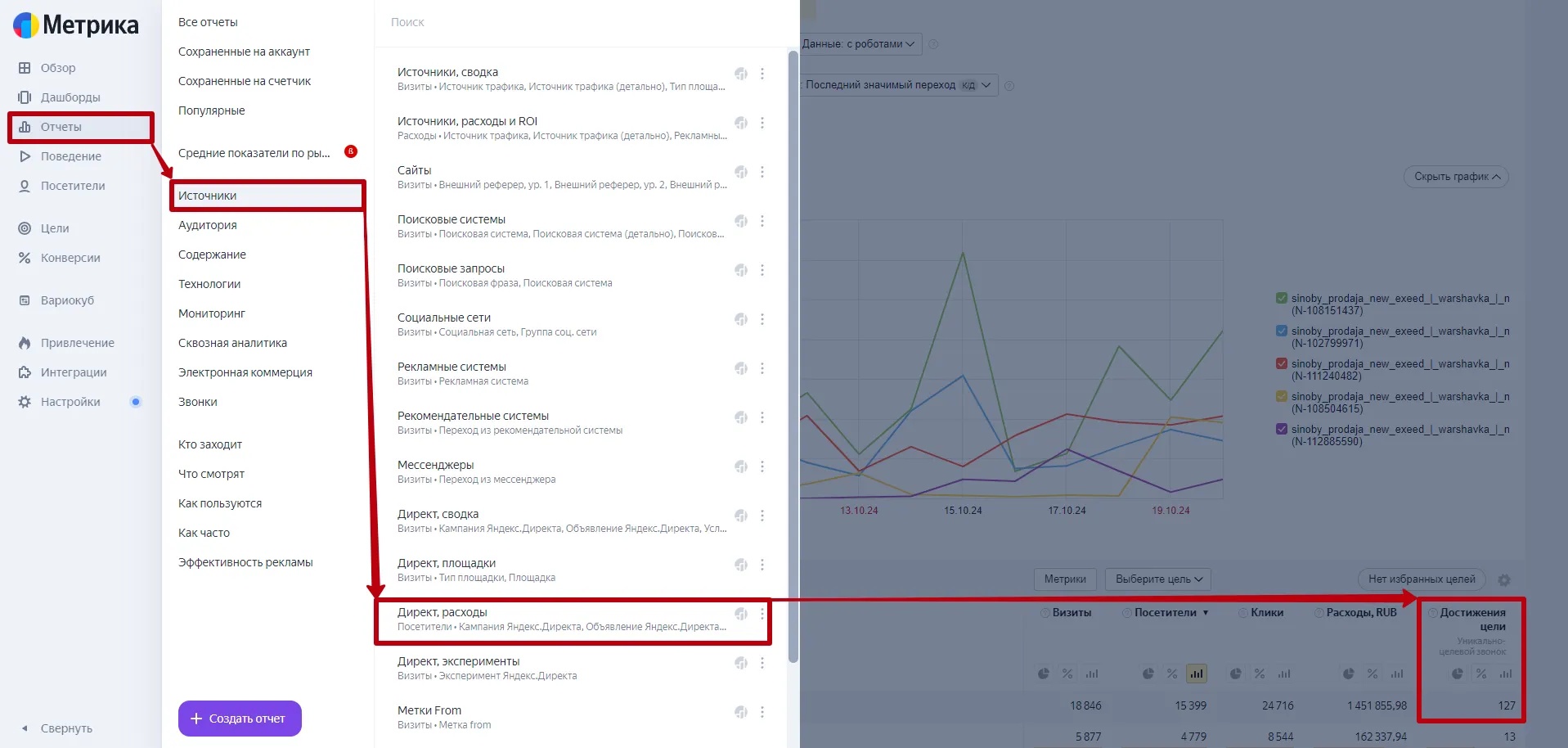Select the Аудитория report category

208,225
